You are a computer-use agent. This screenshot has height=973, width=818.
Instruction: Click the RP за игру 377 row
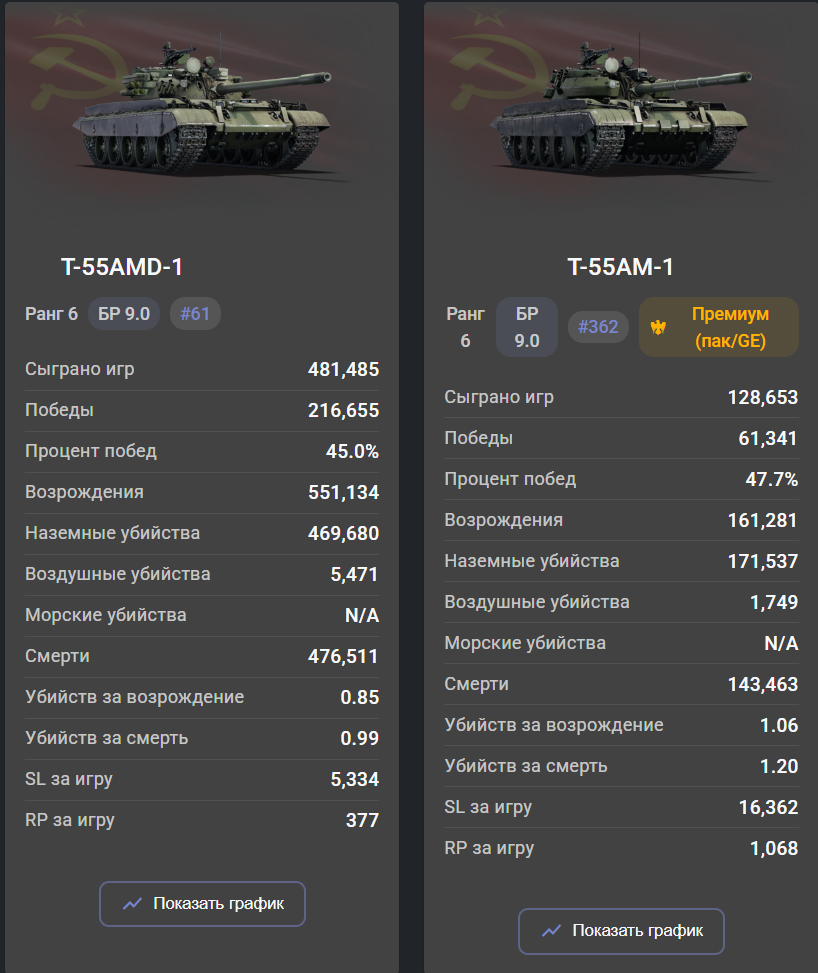202,820
